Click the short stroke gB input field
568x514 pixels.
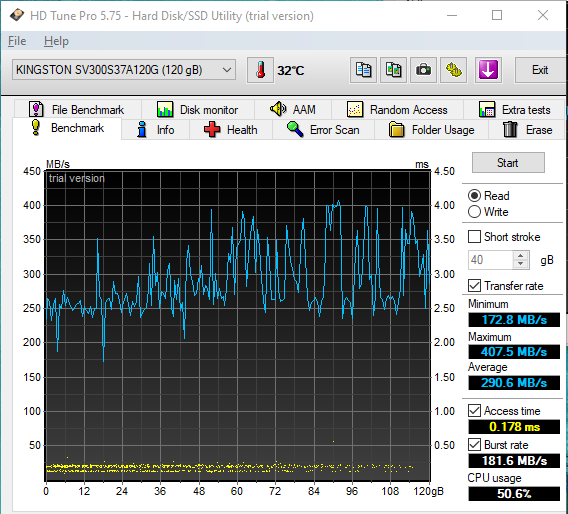click(x=490, y=260)
